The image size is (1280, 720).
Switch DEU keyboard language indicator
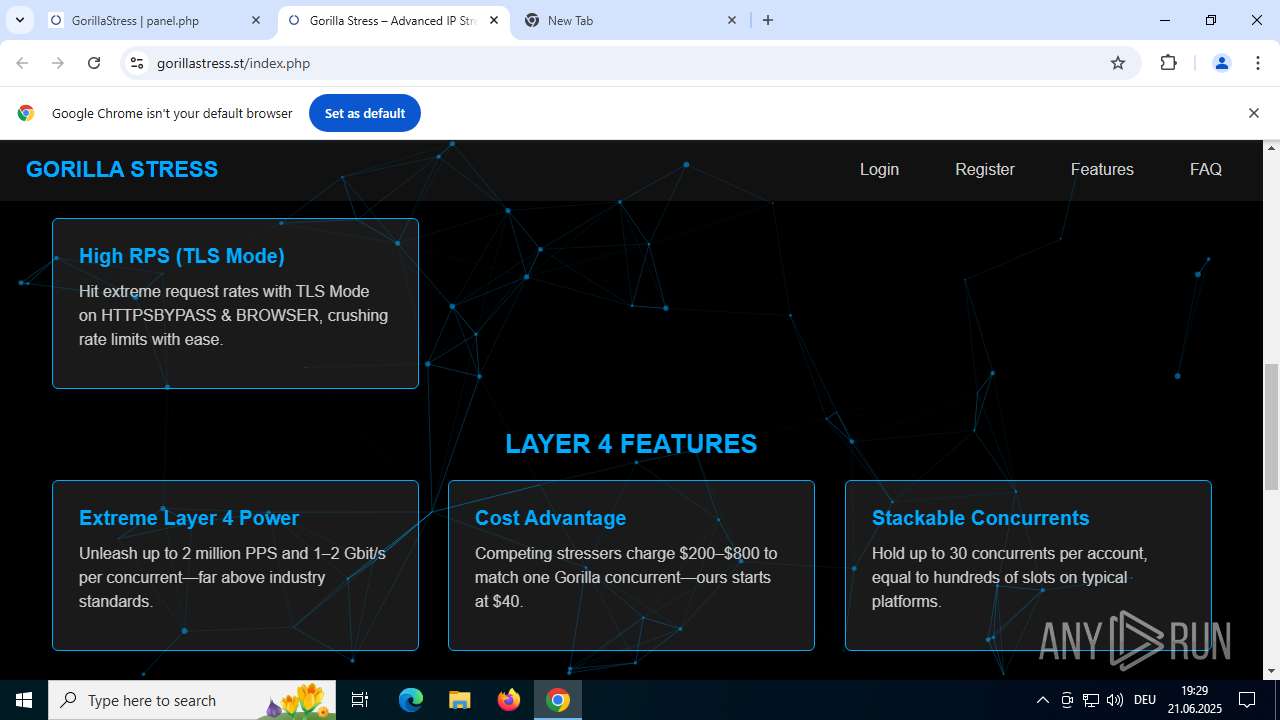[1145, 700]
